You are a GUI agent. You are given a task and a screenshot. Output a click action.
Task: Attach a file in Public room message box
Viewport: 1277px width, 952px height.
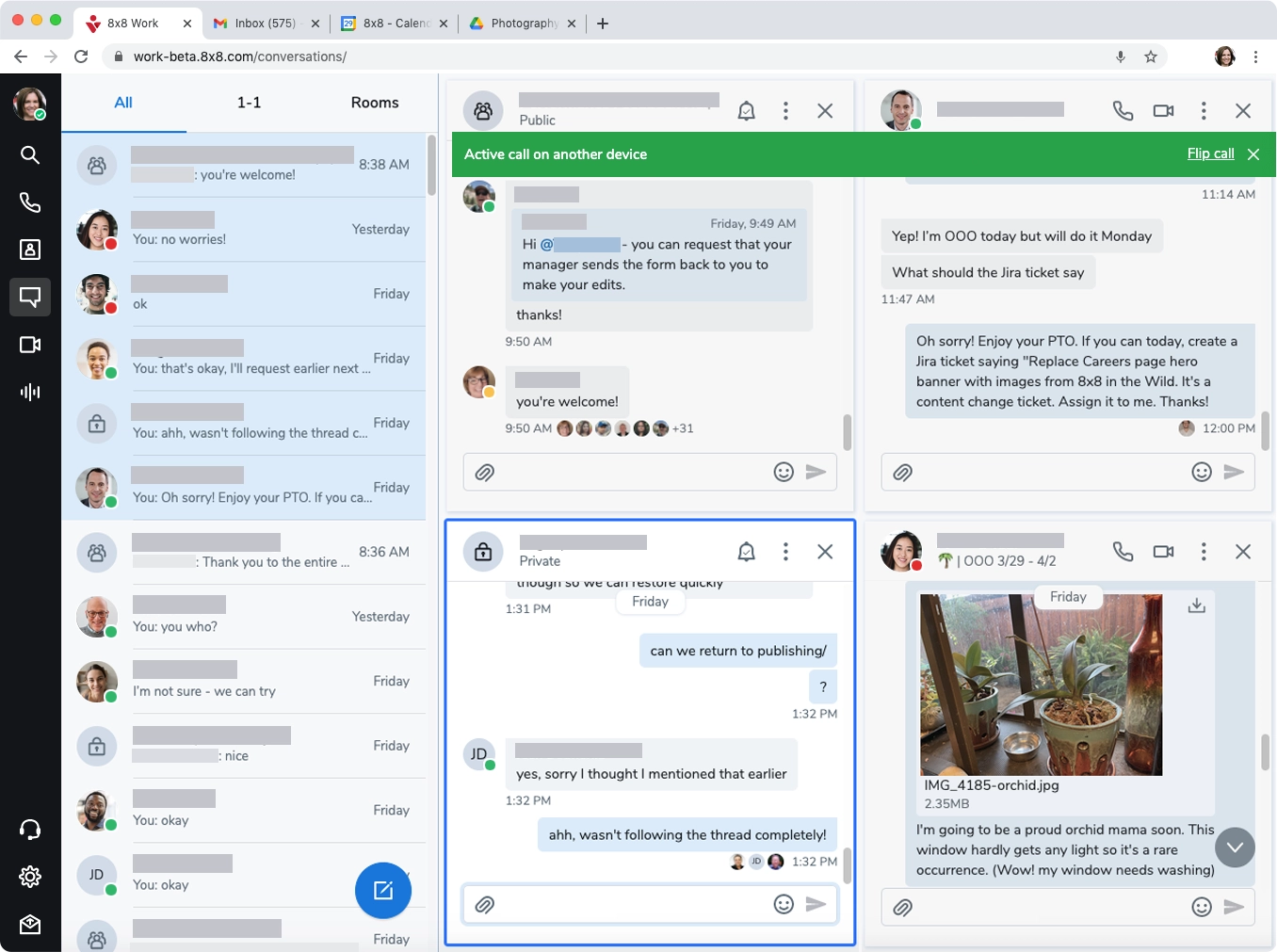click(485, 473)
